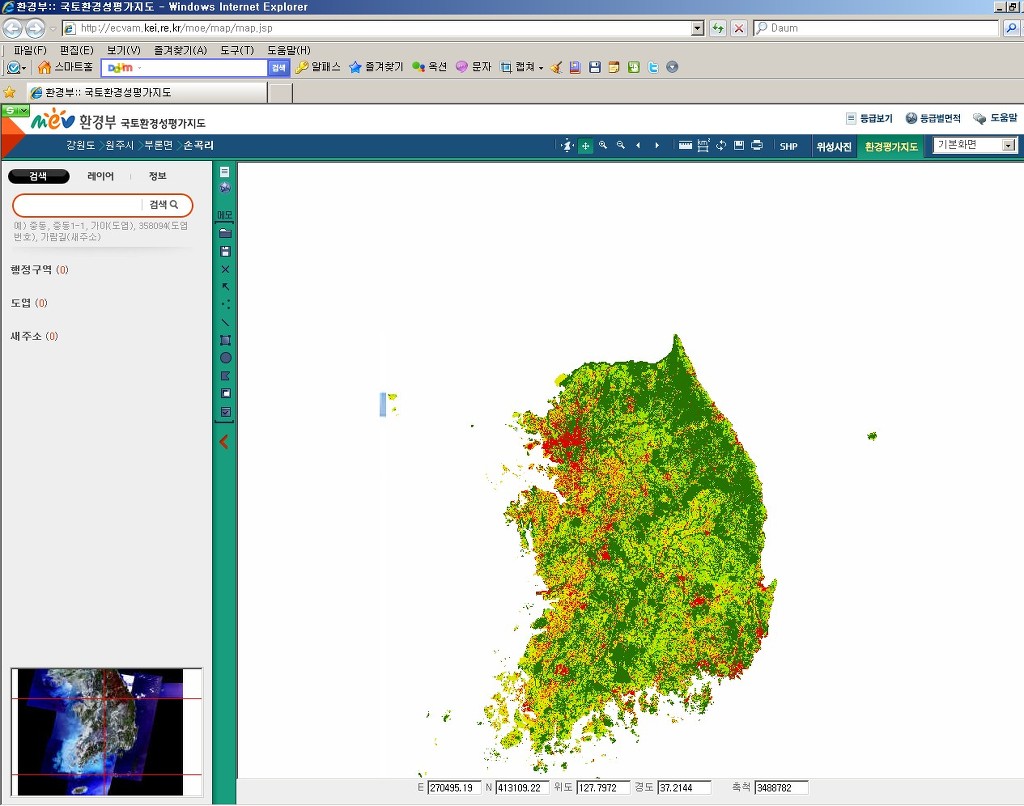Switch to the 레이어 tab

click(x=101, y=176)
